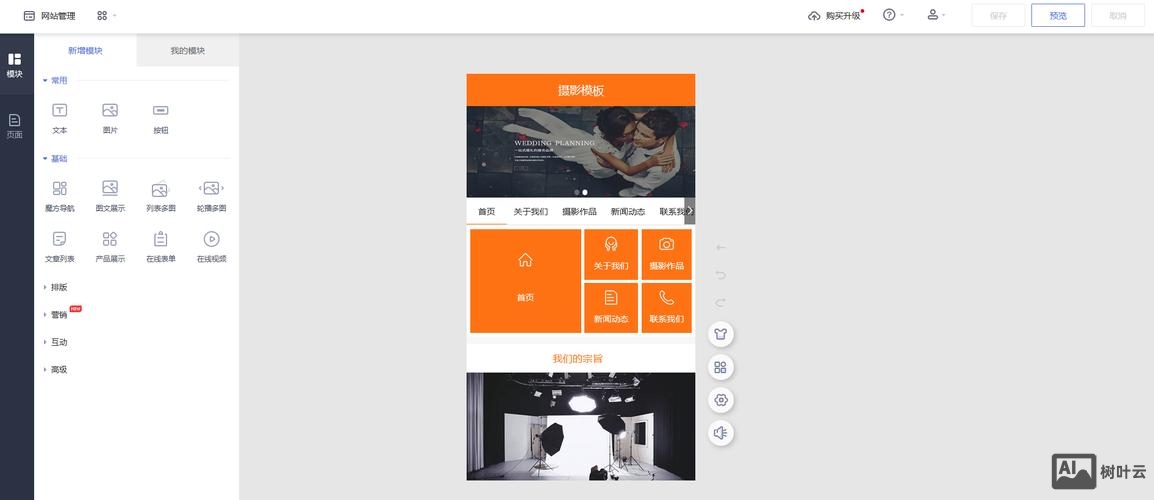
Task: Click 购买升级 upgrade link
Action: tap(835, 16)
